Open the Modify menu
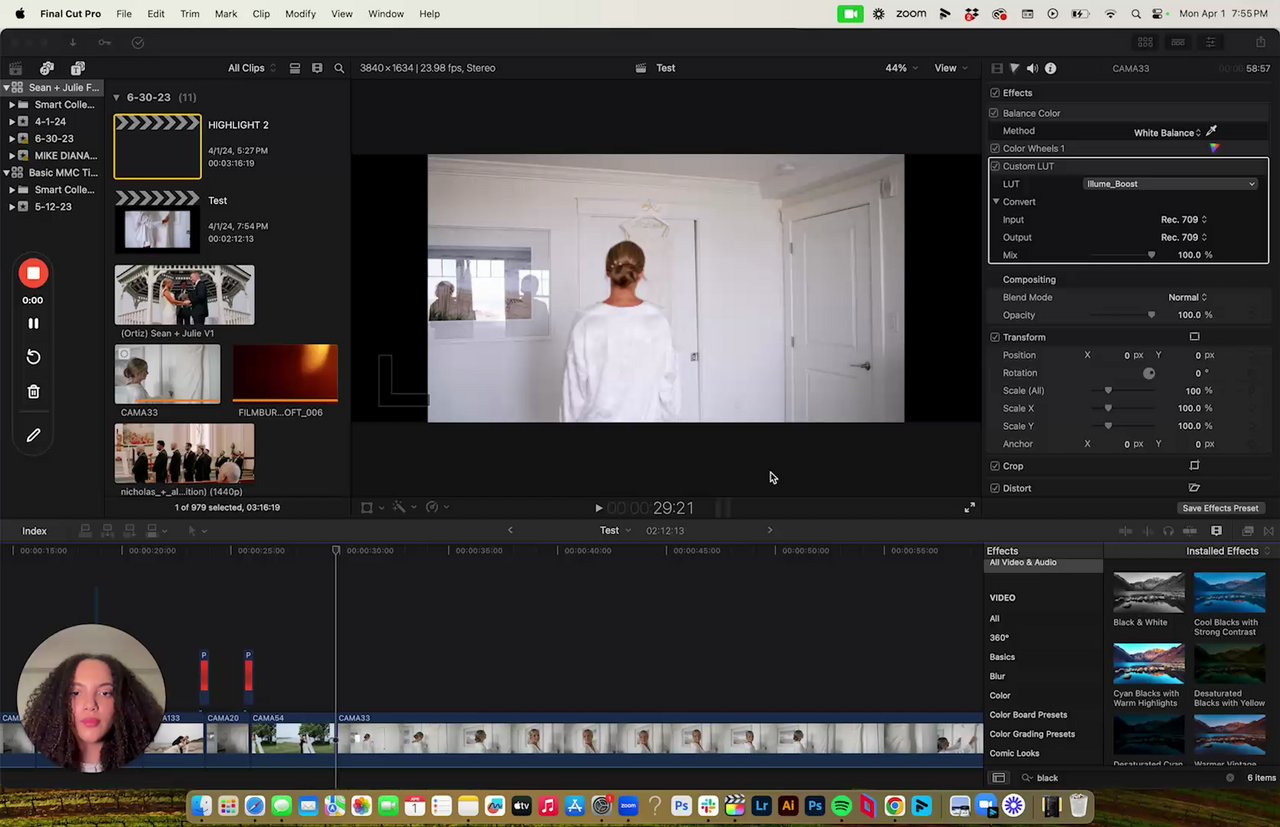1280x827 pixels. pos(300,14)
